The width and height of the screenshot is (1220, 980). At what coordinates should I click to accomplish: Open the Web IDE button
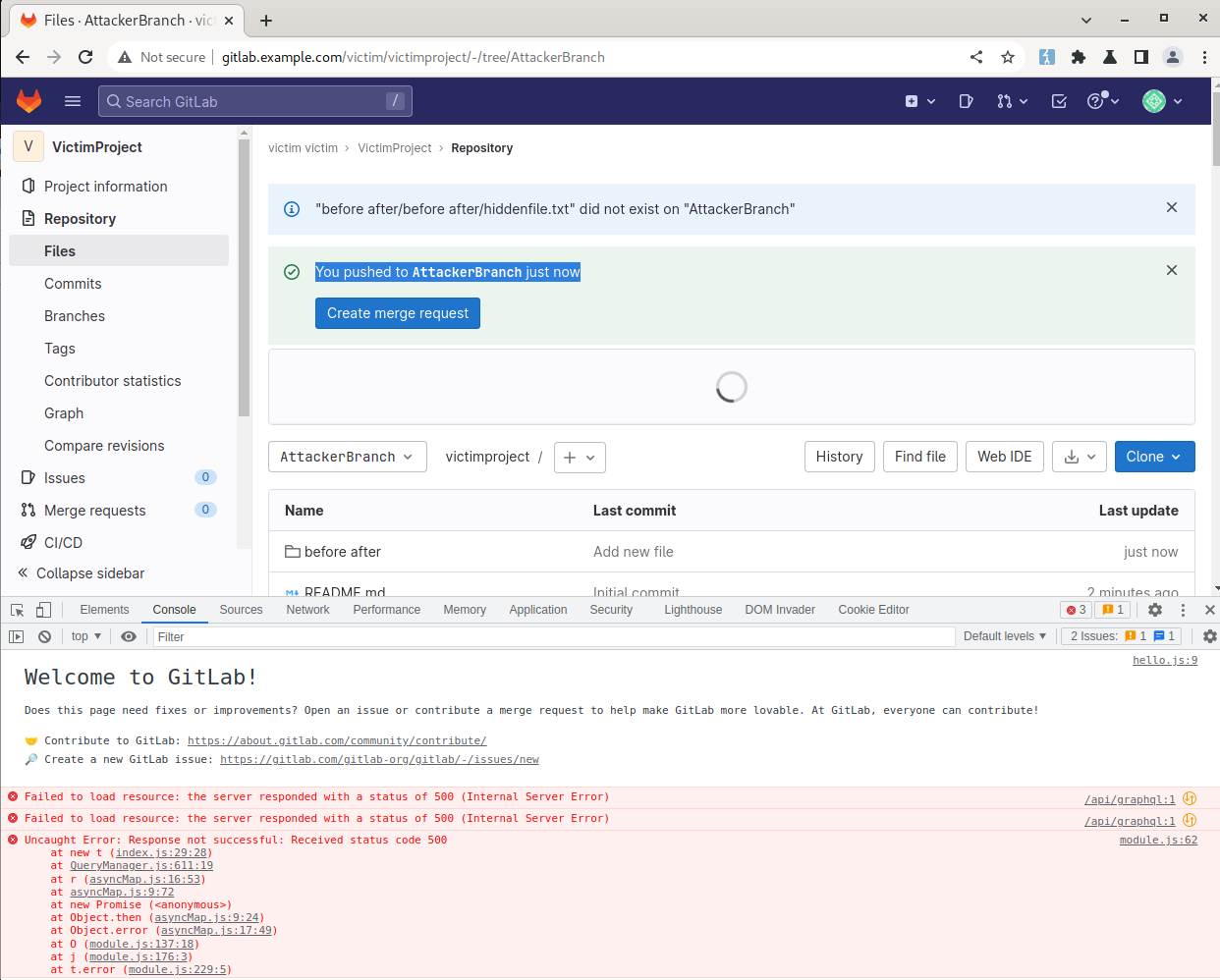(x=1004, y=457)
